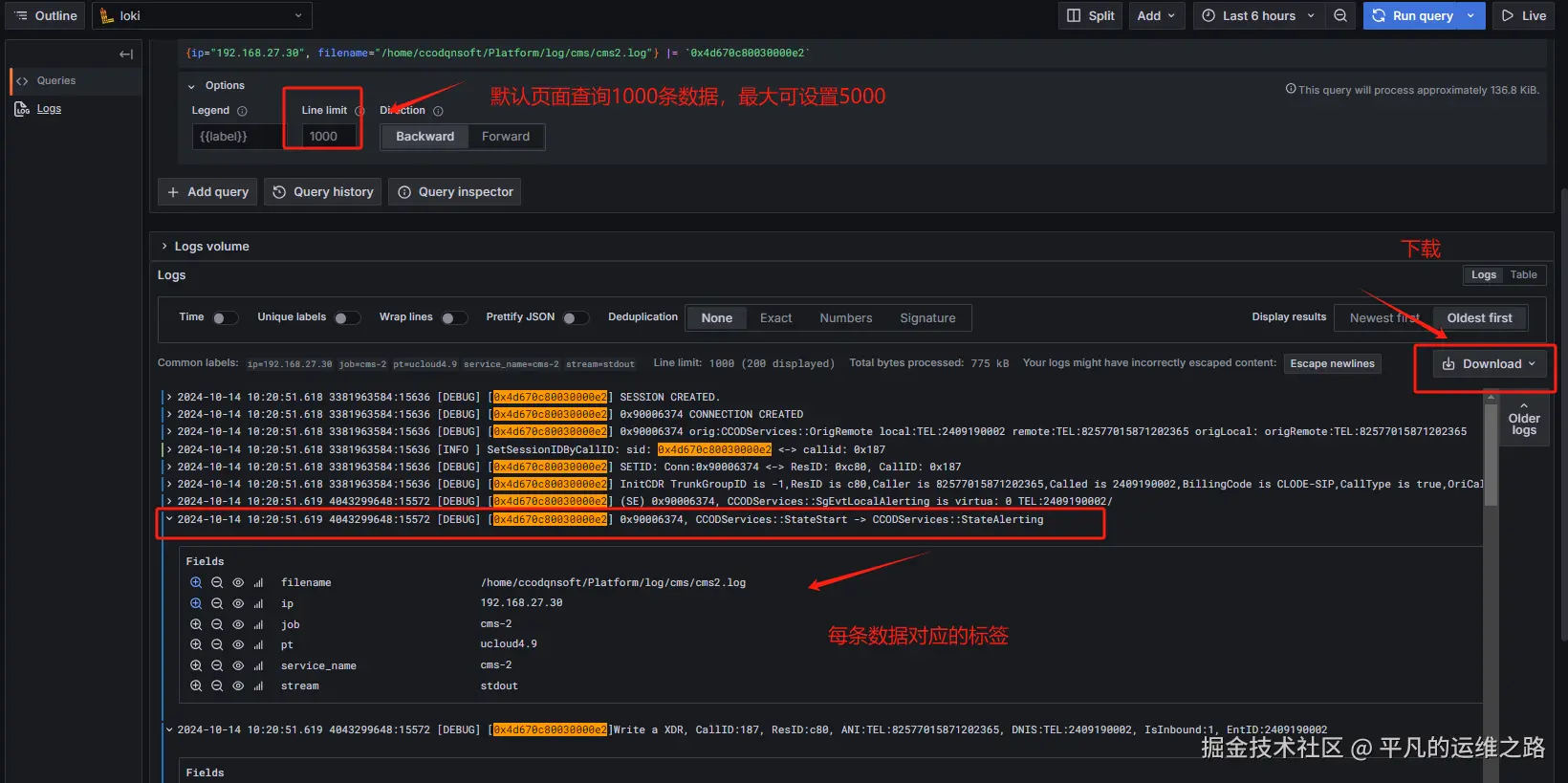The width and height of the screenshot is (1568, 783).
Task: Click the Legend info icon
Action: tap(242, 111)
